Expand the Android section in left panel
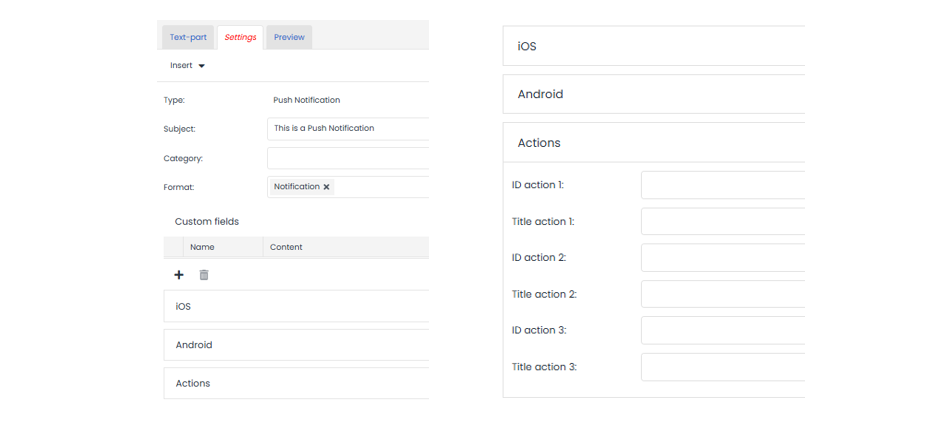Screen dimensions: 939x424 [296, 345]
